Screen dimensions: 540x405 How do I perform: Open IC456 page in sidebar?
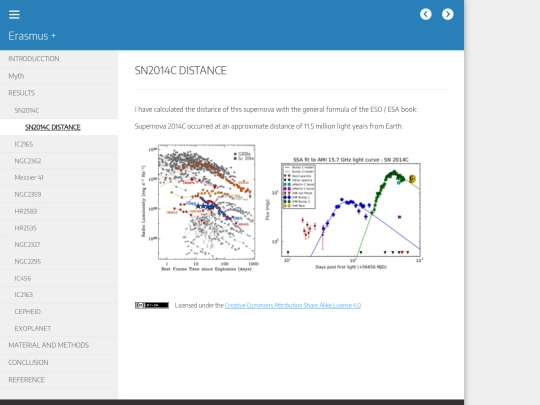[59, 278]
